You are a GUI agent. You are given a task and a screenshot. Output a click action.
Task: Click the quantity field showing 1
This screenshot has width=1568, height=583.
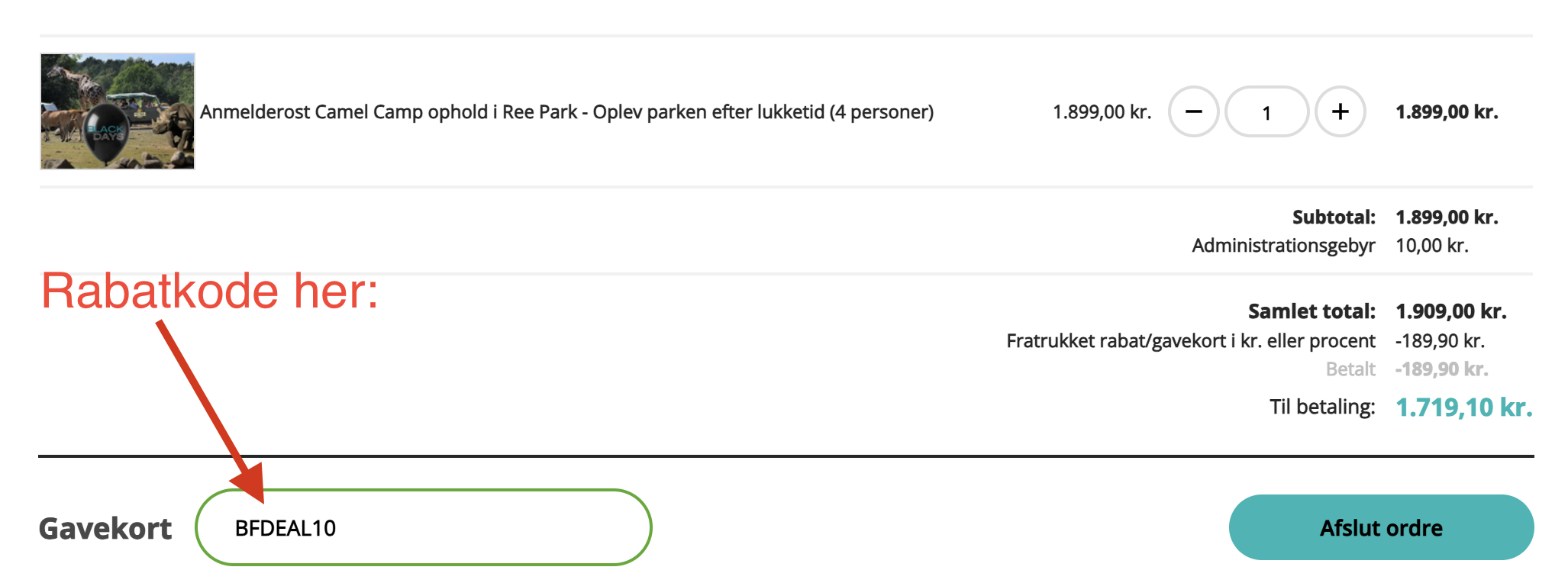click(1266, 112)
